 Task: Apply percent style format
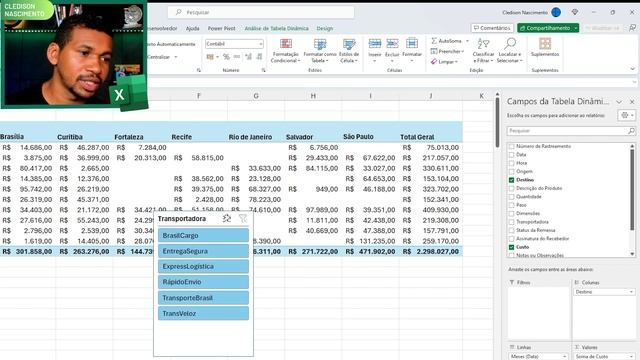(x=226, y=57)
